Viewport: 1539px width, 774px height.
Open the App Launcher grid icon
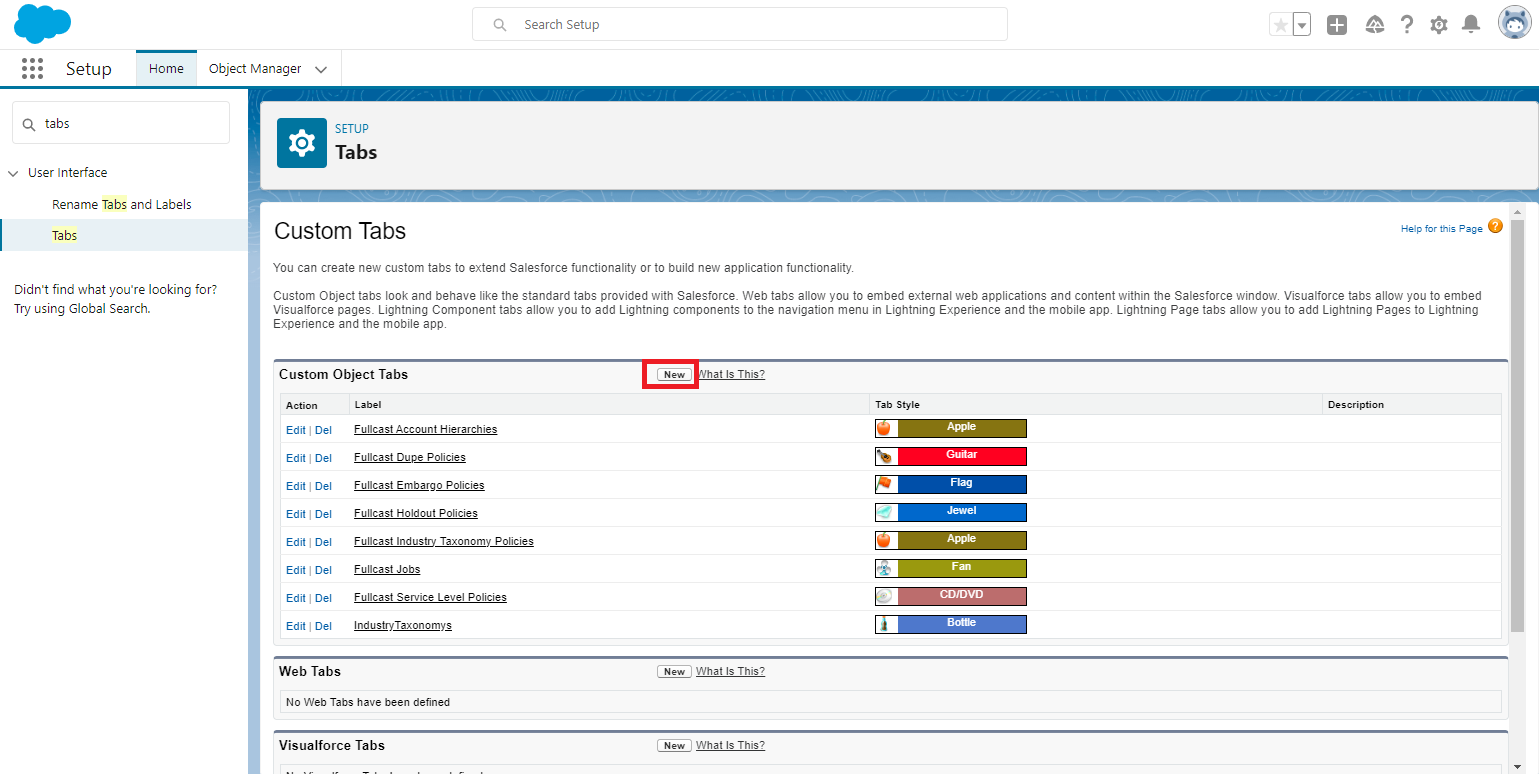[32, 68]
